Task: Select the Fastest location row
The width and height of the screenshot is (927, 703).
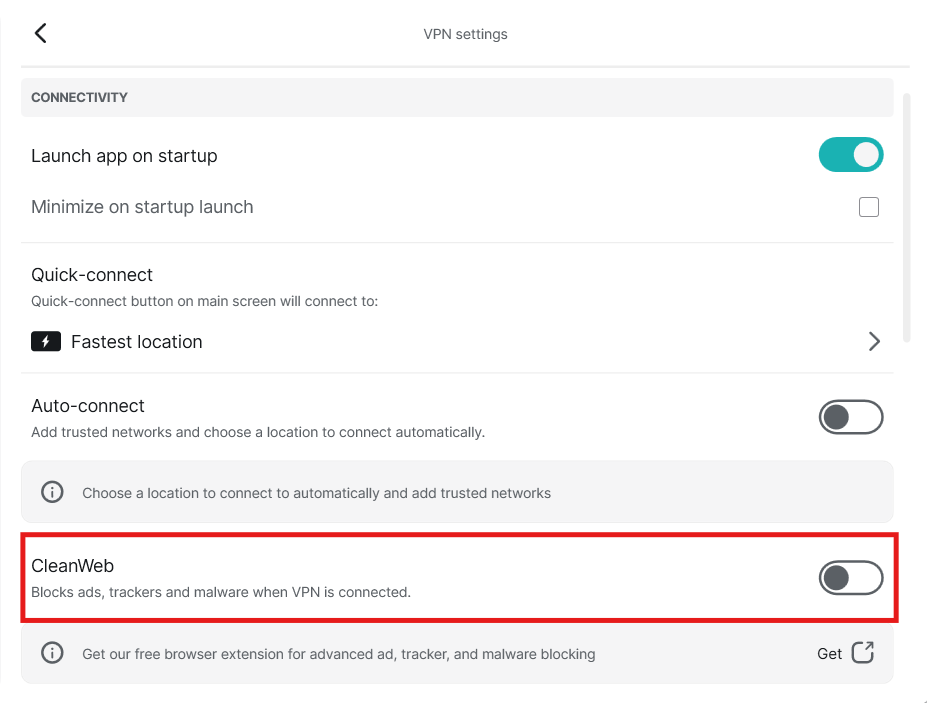Action: [x=137, y=341]
